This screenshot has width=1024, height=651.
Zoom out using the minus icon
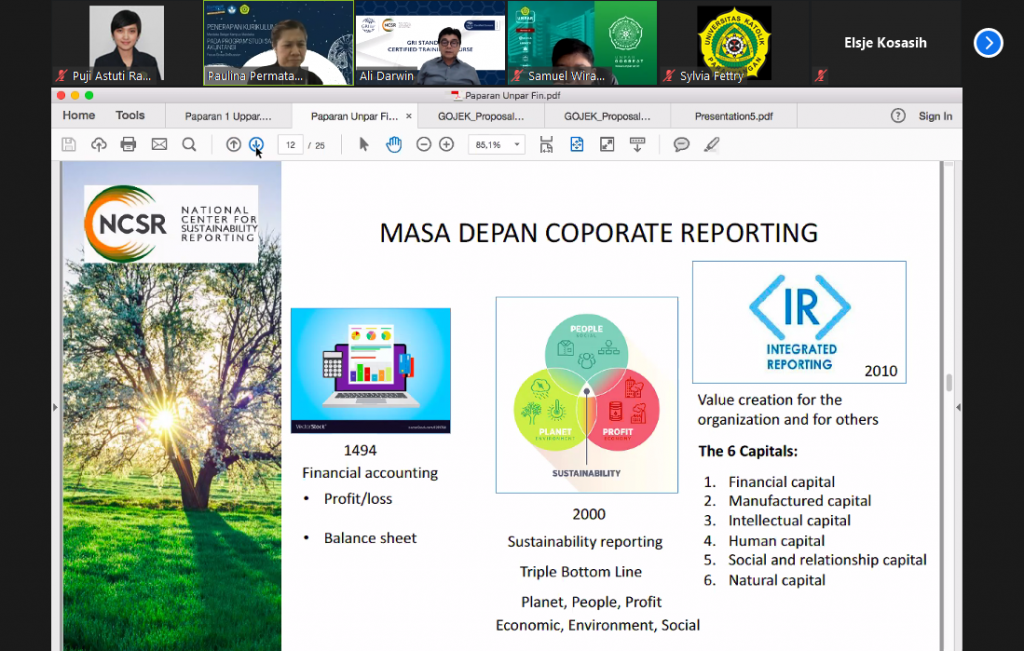423,144
